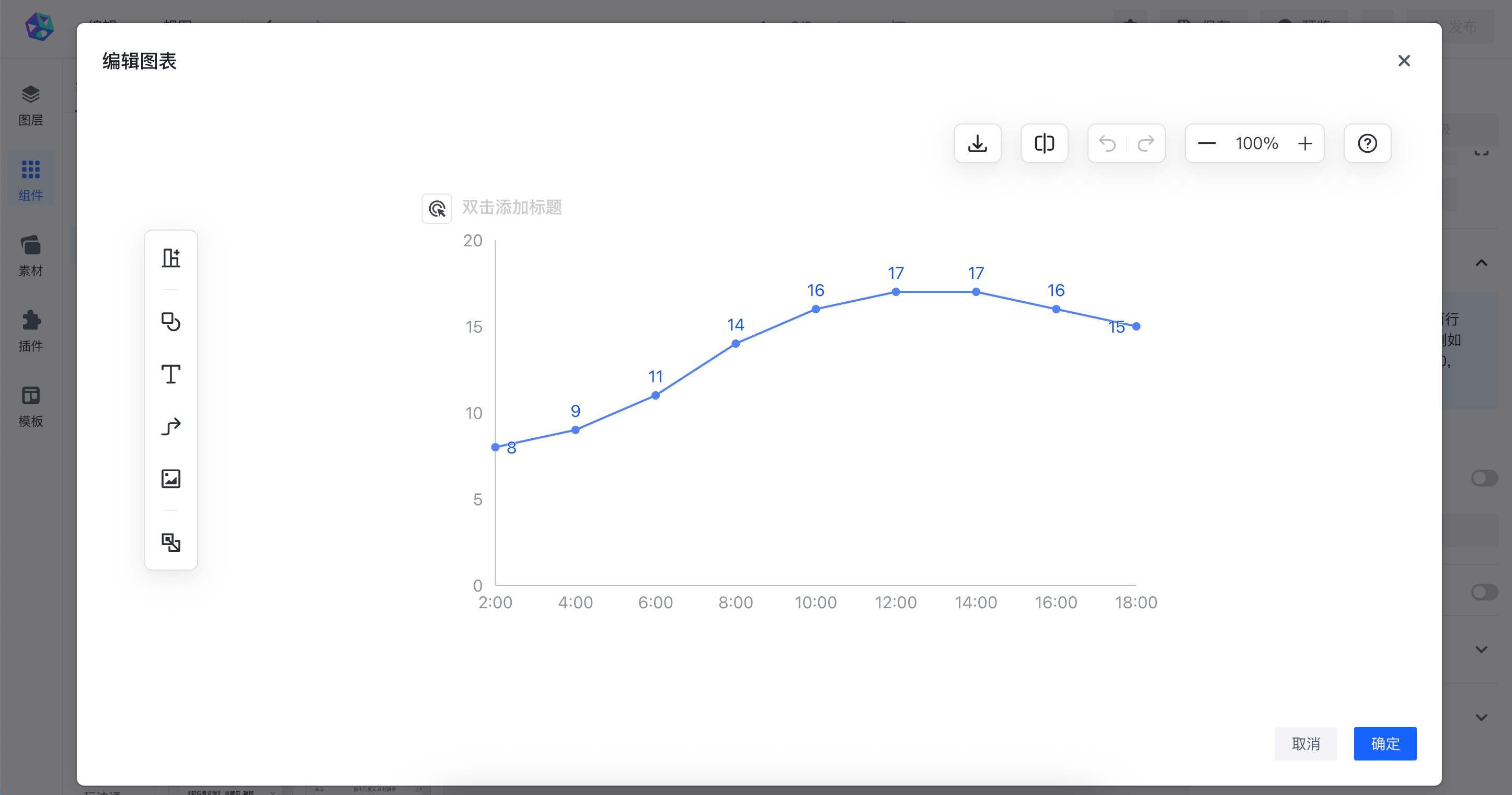This screenshot has height=795, width=1512.
Task: Toggle the upper switch in right panel
Action: tap(1484, 478)
